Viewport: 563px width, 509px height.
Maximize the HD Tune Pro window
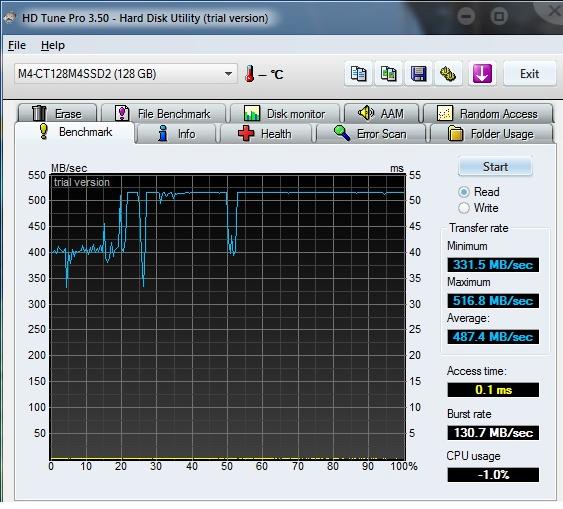(x=499, y=16)
